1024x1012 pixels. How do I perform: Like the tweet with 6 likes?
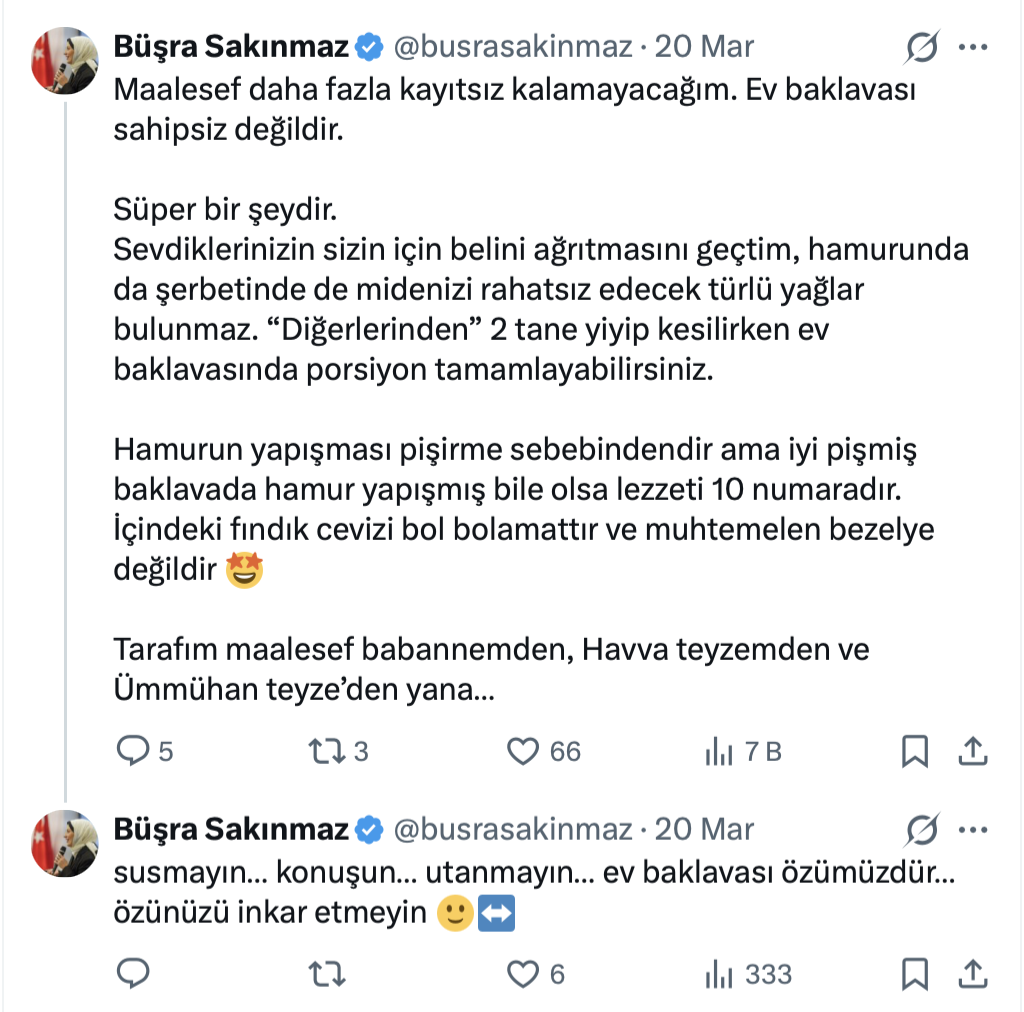click(x=524, y=973)
